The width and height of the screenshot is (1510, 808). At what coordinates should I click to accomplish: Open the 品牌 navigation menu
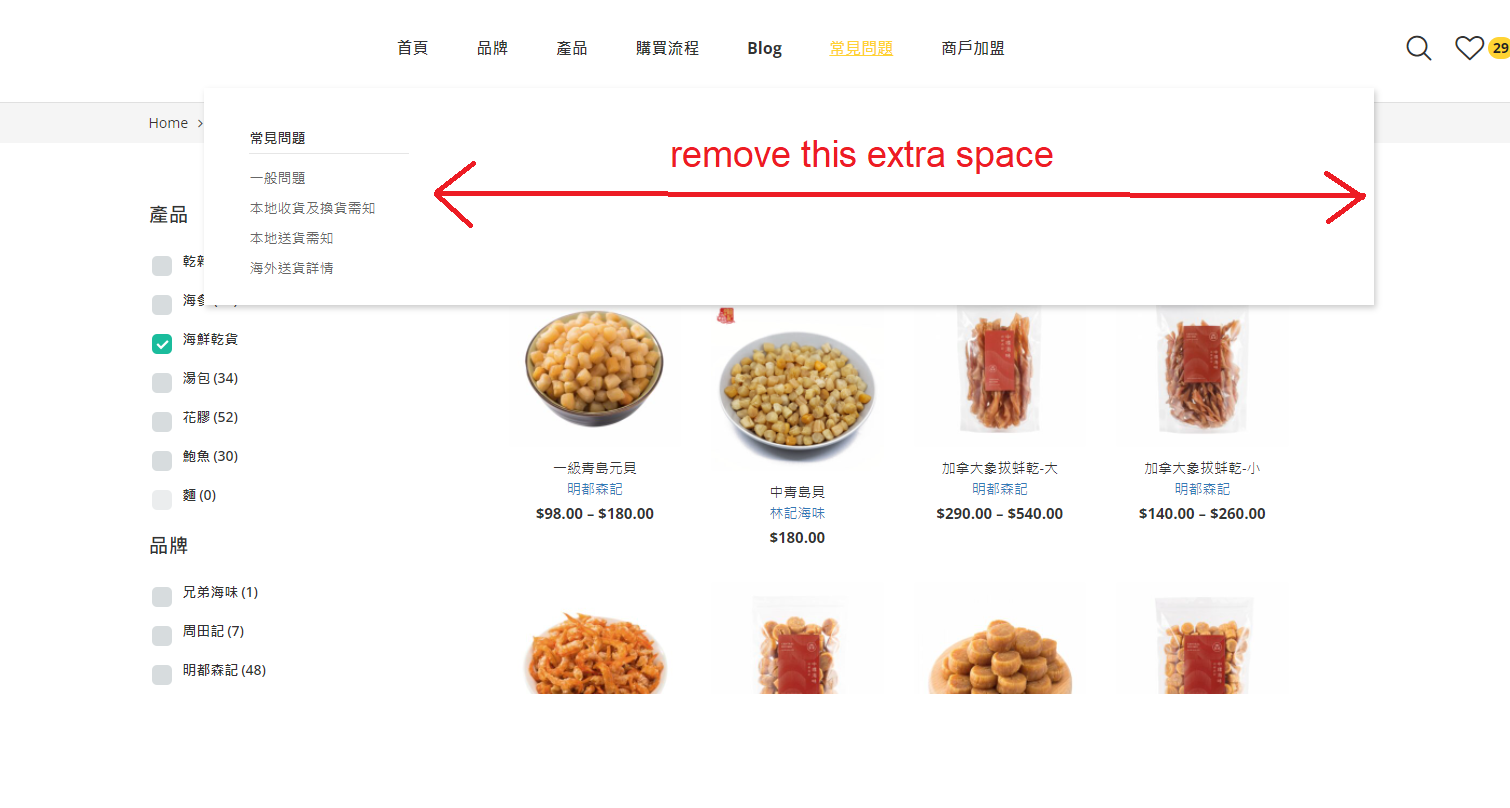point(492,48)
